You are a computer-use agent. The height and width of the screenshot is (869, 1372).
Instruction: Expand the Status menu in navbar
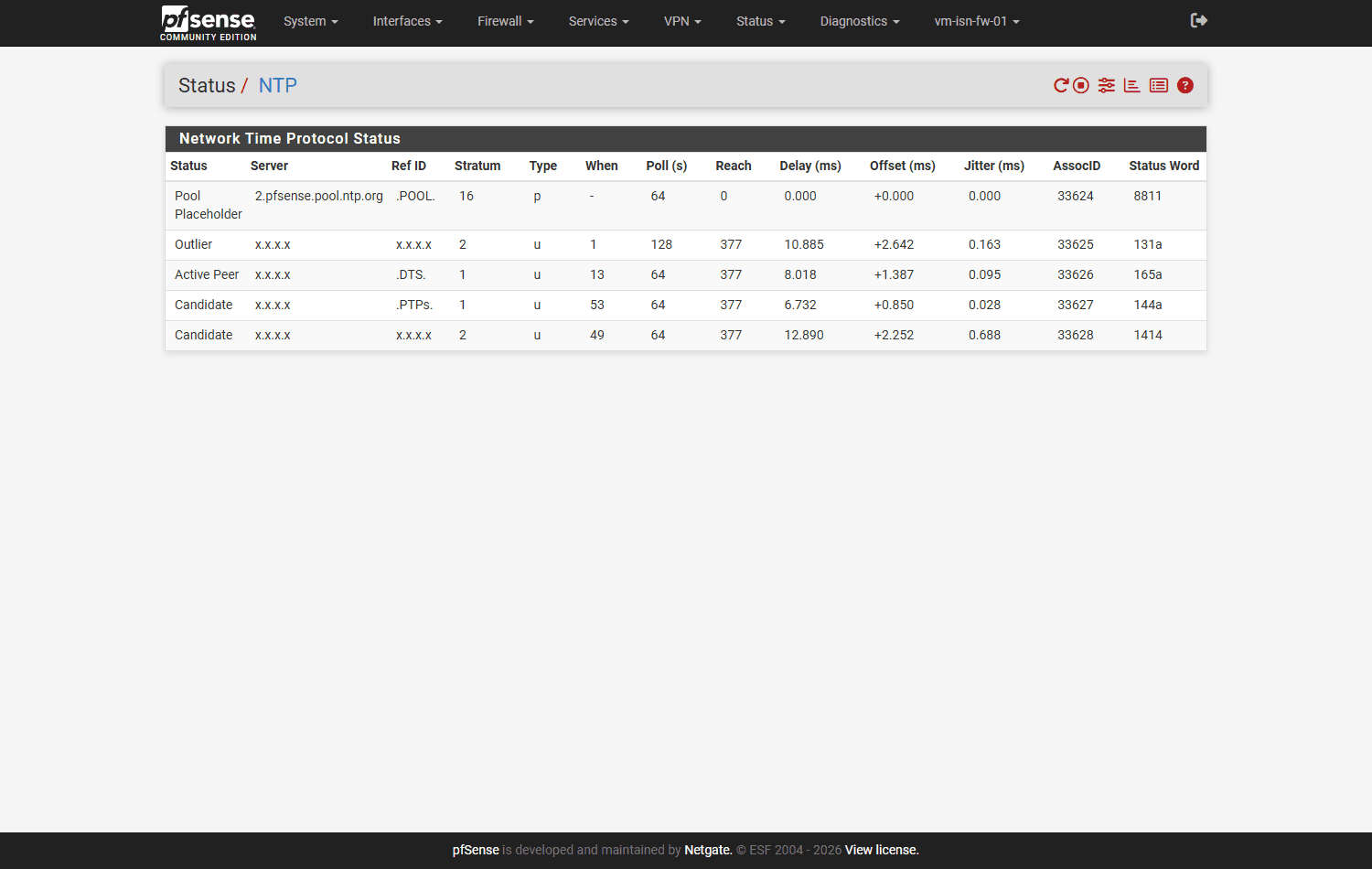pos(761,21)
